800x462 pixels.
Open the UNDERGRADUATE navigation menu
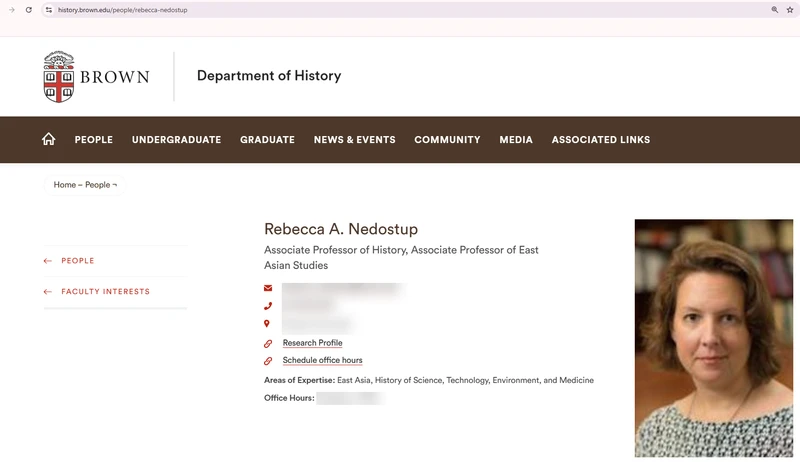coord(177,140)
